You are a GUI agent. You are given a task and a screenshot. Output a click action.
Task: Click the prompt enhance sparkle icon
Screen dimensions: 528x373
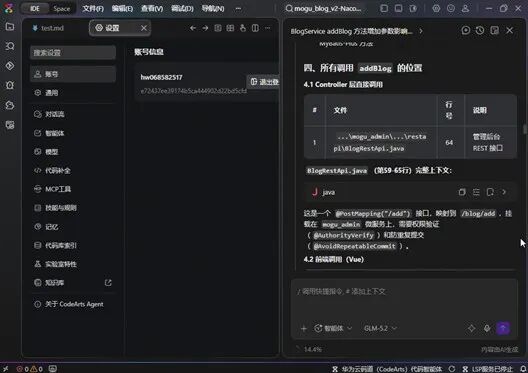[x=471, y=328]
